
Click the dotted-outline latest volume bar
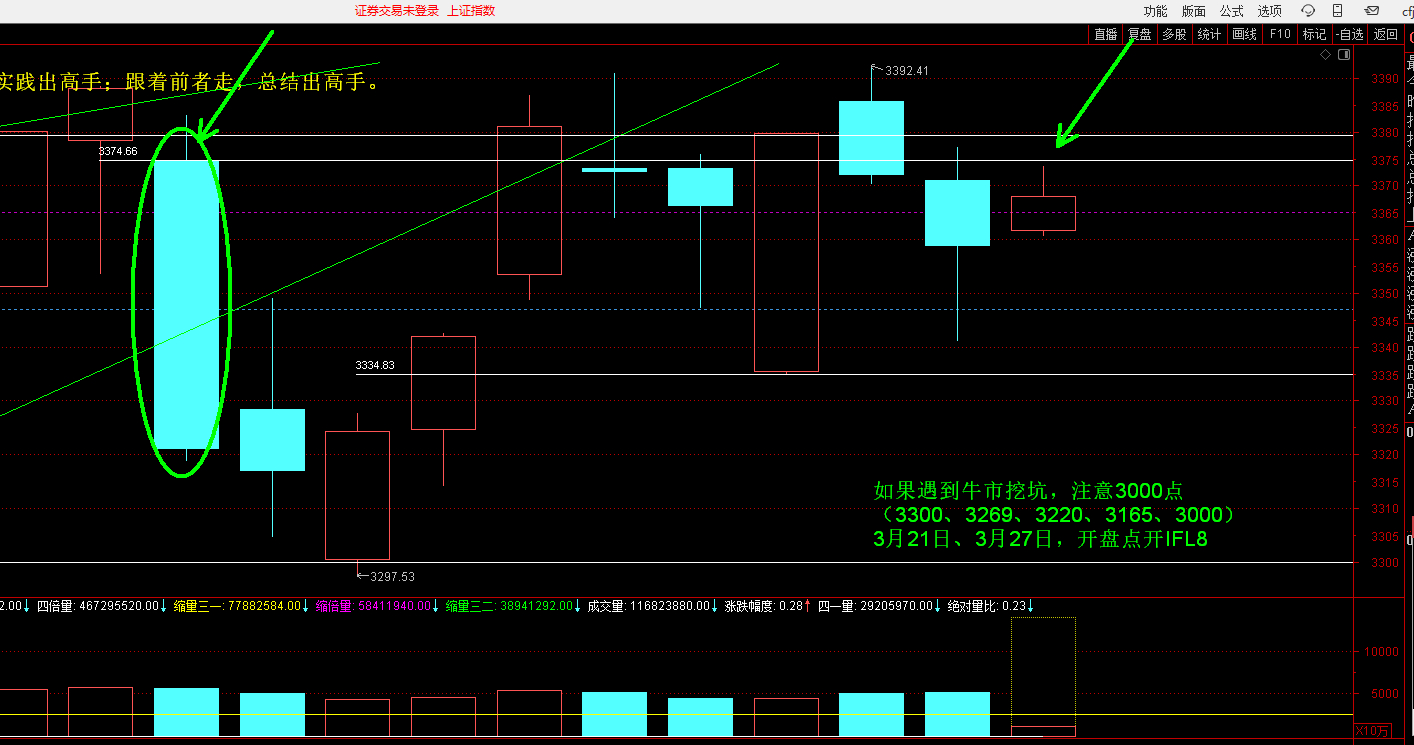[x=1043, y=676]
